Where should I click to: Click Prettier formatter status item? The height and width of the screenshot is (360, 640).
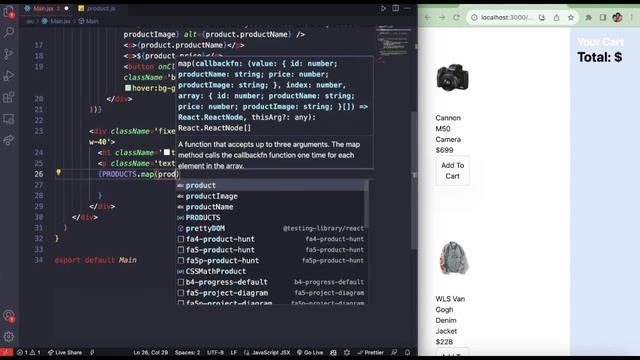click(371, 352)
